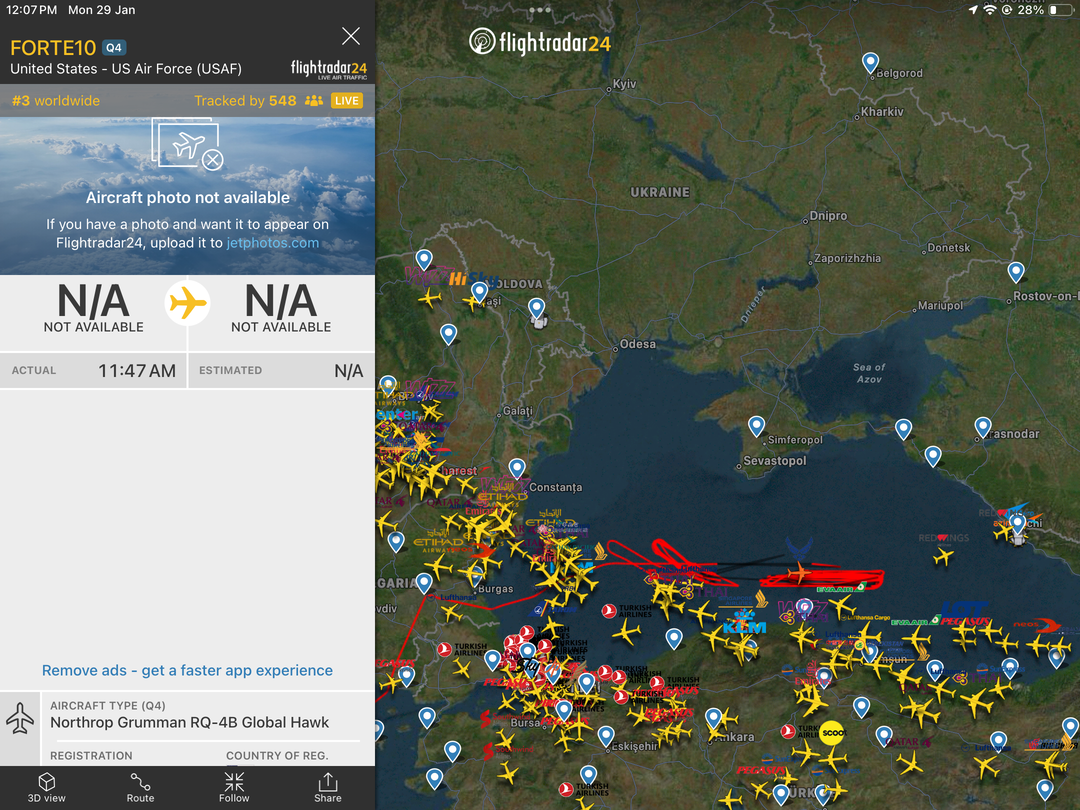
Task: Tap the actual time 11:47 AM
Action: pyautogui.click(x=137, y=371)
